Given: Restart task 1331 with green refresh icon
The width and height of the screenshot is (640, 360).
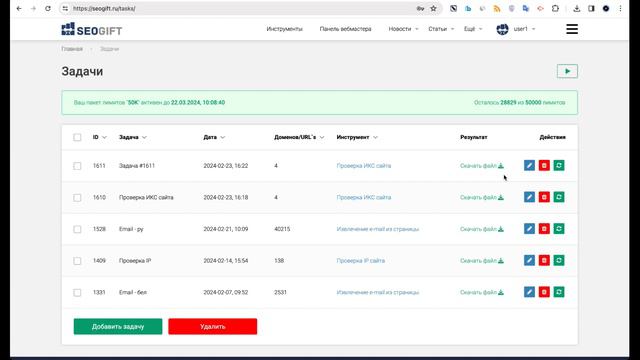Looking at the screenshot, I should [x=559, y=292].
